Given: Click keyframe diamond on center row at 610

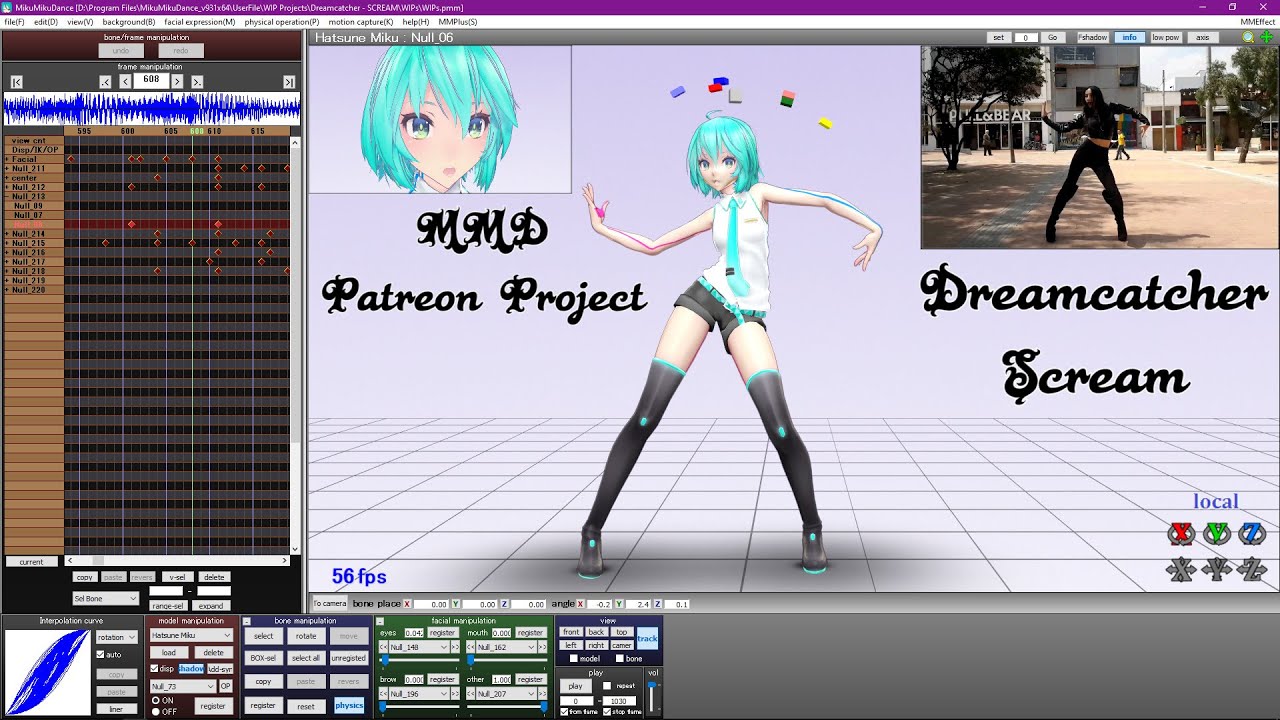Looking at the screenshot, I should [218, 178].
